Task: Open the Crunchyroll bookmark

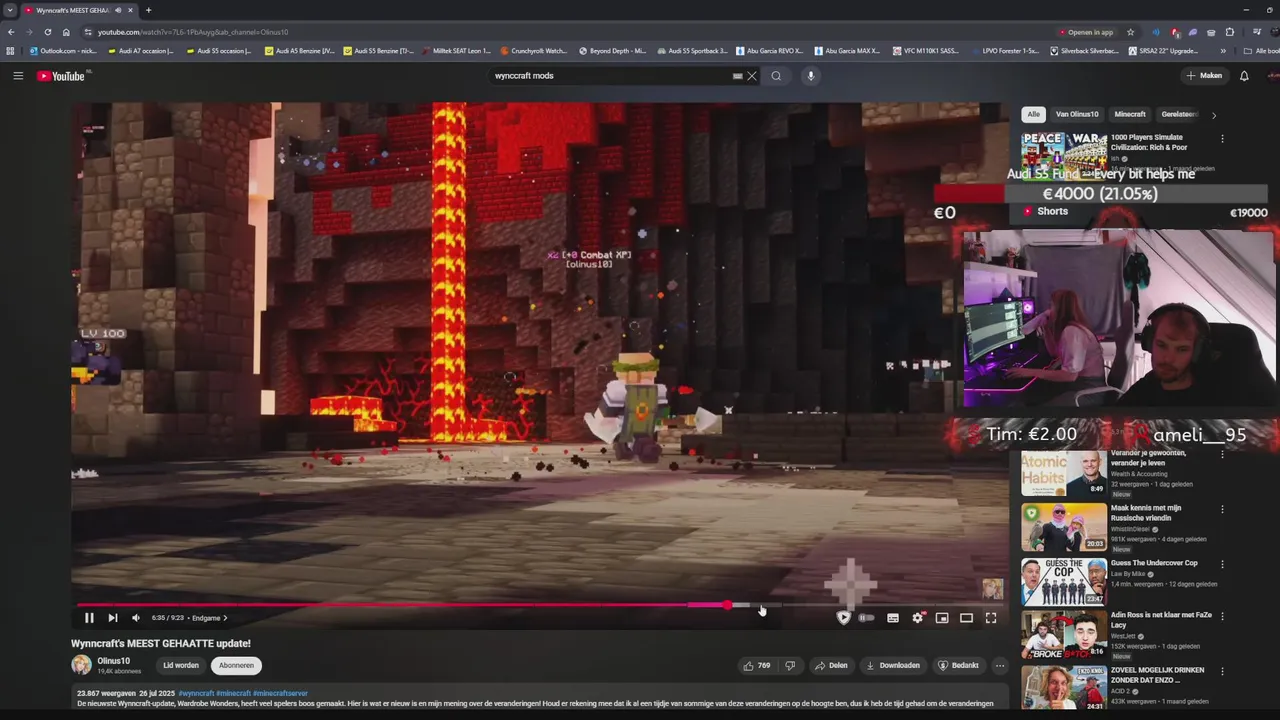Action: click(533, 51)
